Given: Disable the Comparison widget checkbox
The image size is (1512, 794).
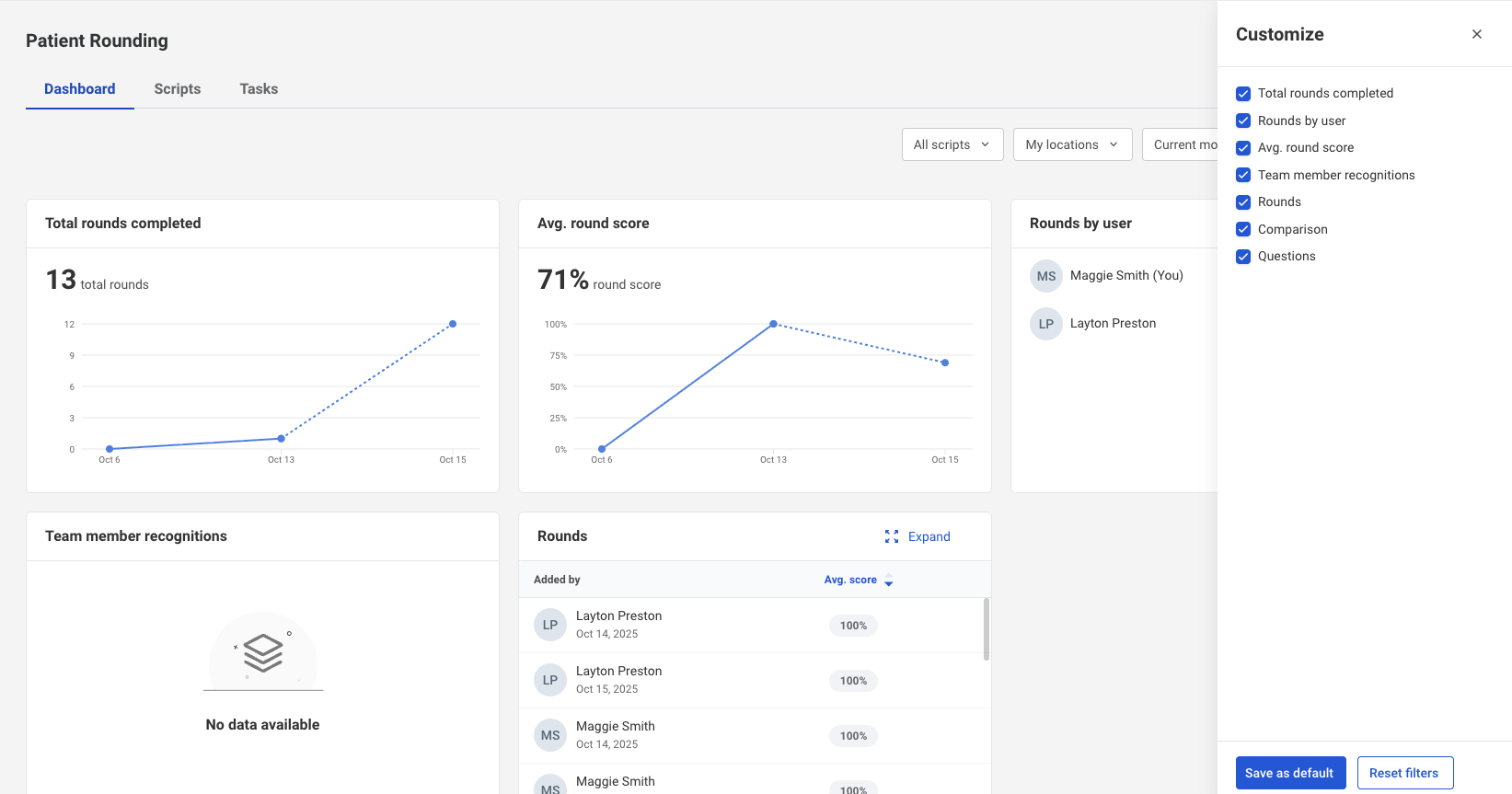Looking at the screenshot, I should click(1243, 229).
